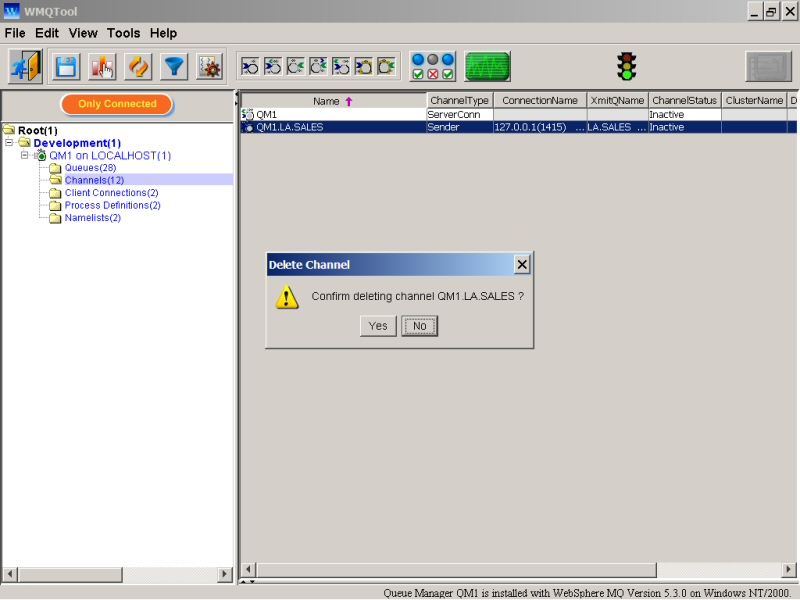Click the exit door icon

(x=25, y=66)
